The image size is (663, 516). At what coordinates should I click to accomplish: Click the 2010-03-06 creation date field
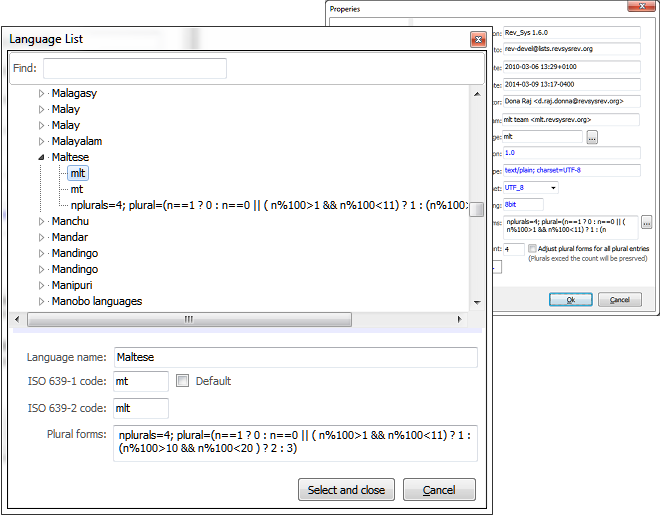[x=571, y=67]
